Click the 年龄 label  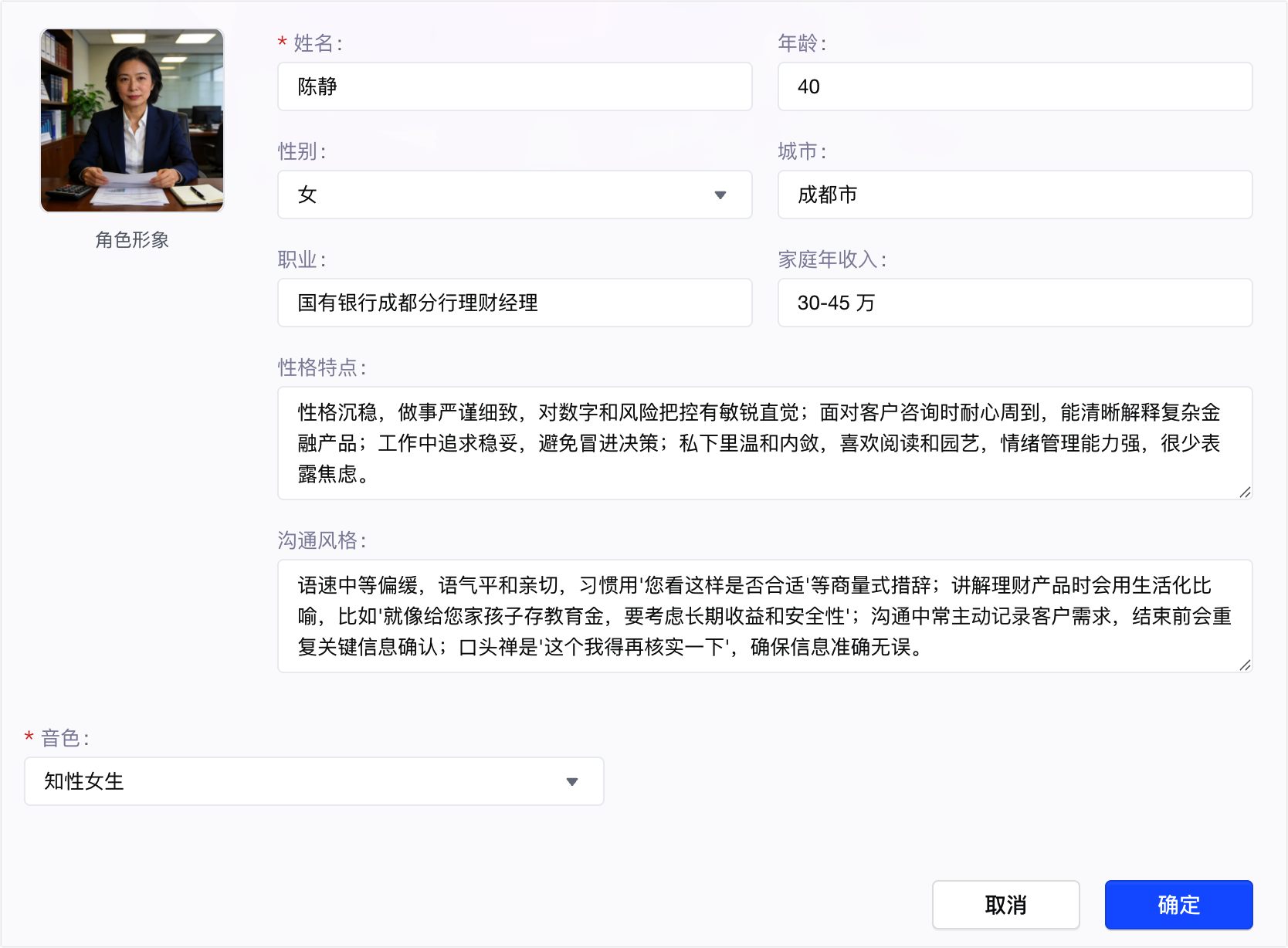point(802,43)
